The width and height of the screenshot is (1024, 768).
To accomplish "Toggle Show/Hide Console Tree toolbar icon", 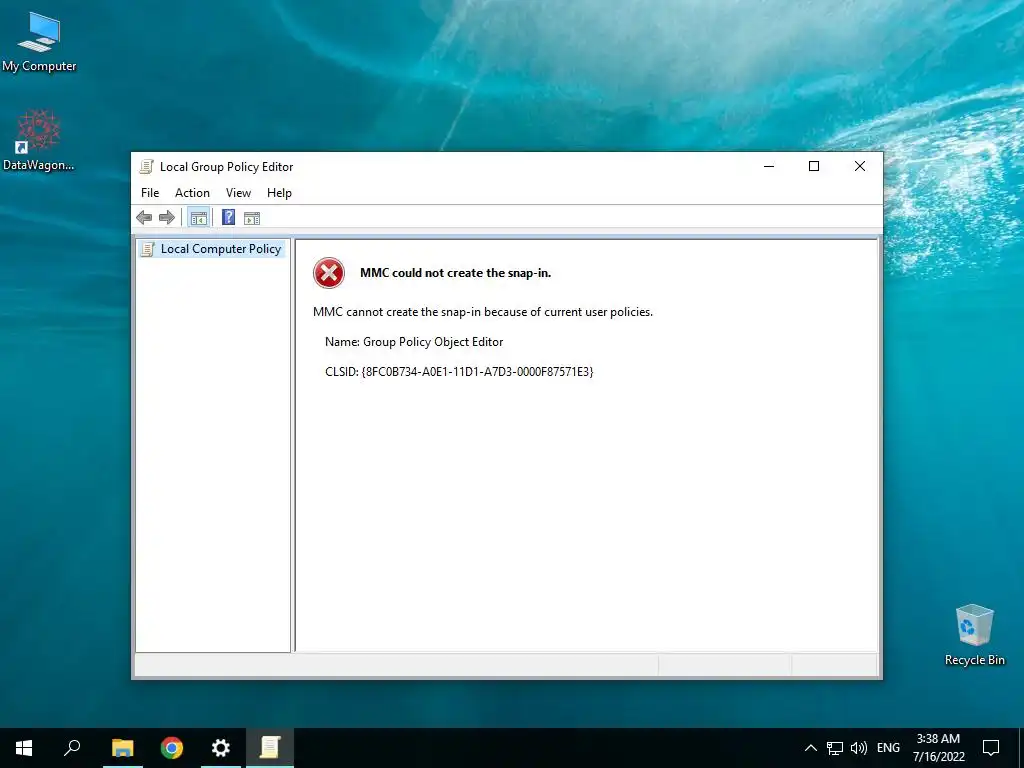I will tap(199, 217).
